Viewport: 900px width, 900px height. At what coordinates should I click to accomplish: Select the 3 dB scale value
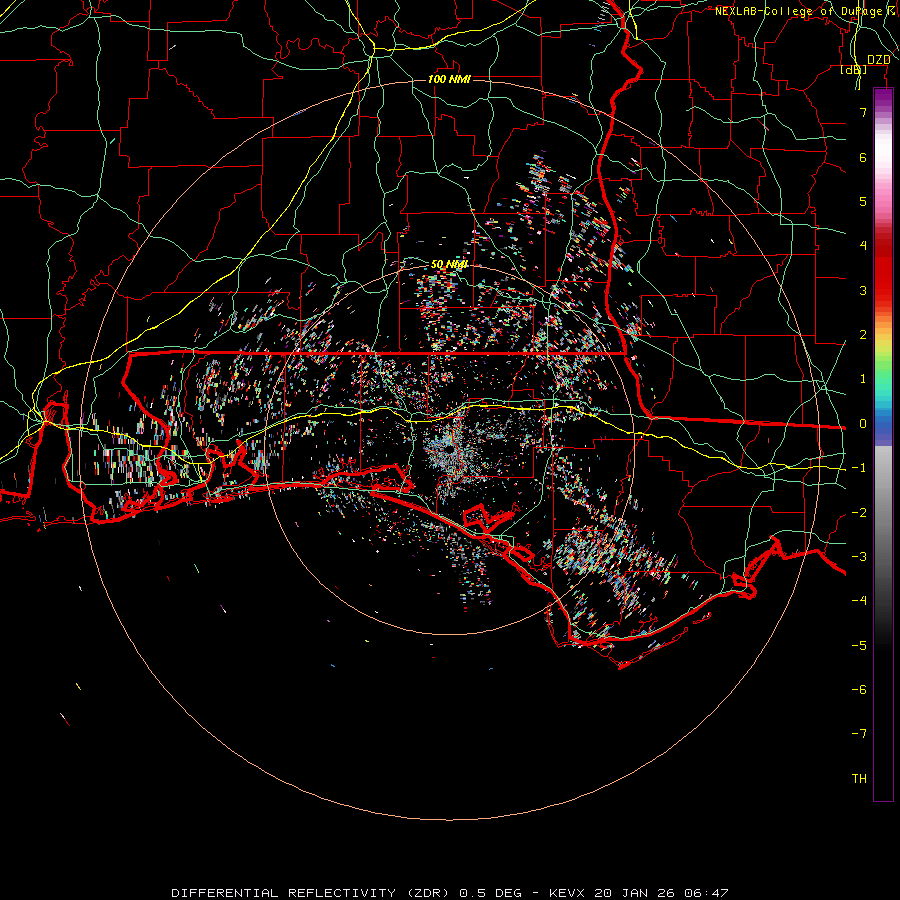[863, 290]
